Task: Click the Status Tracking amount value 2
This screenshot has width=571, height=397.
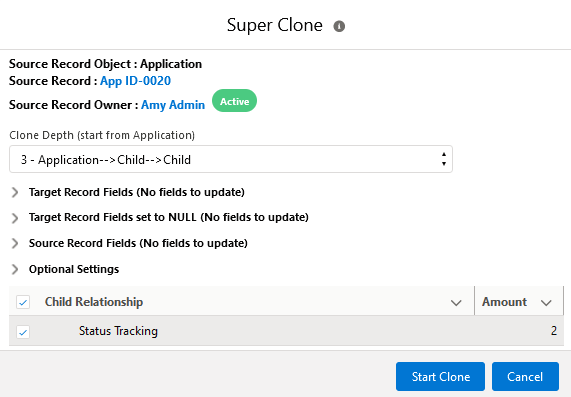Action: 554,331
